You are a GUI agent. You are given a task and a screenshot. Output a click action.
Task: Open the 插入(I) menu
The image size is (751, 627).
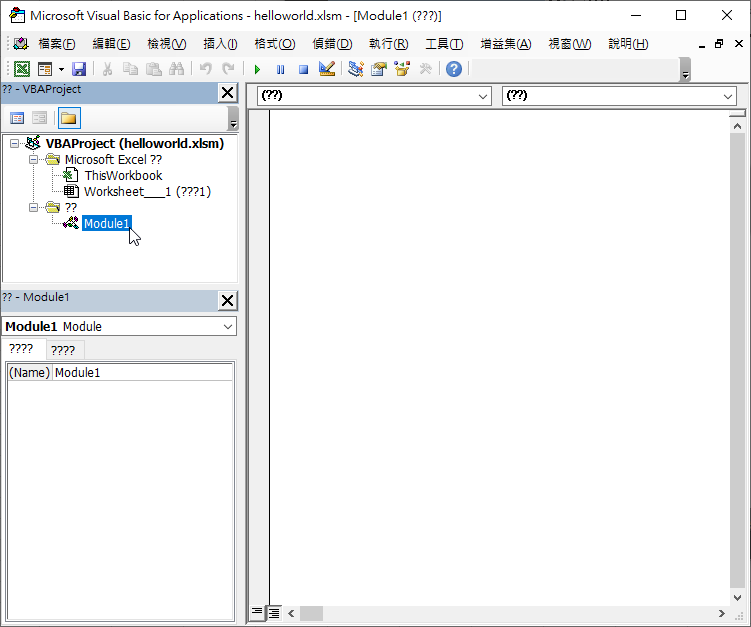pyautogui.click(x=220, y=44)
